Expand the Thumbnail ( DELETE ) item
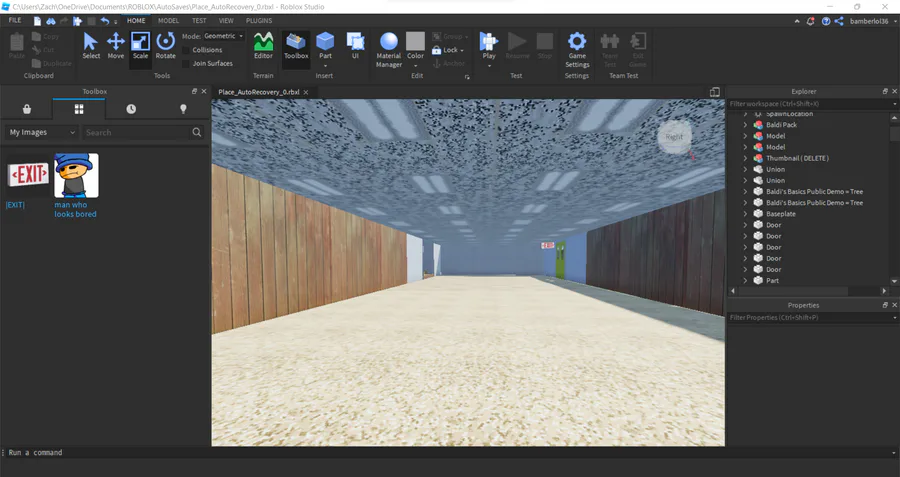The height and width of the screenshot is (477, 900). point(745,158)
